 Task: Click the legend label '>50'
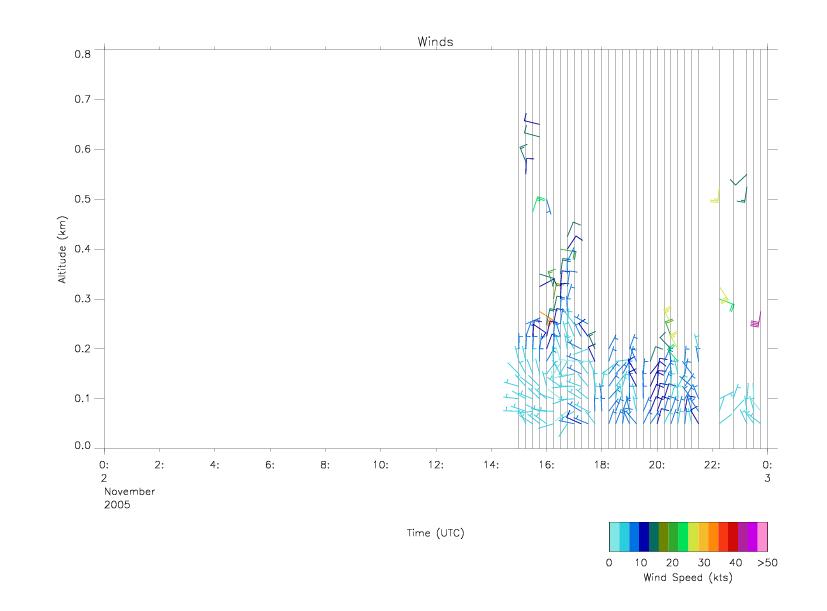[768, 562]
